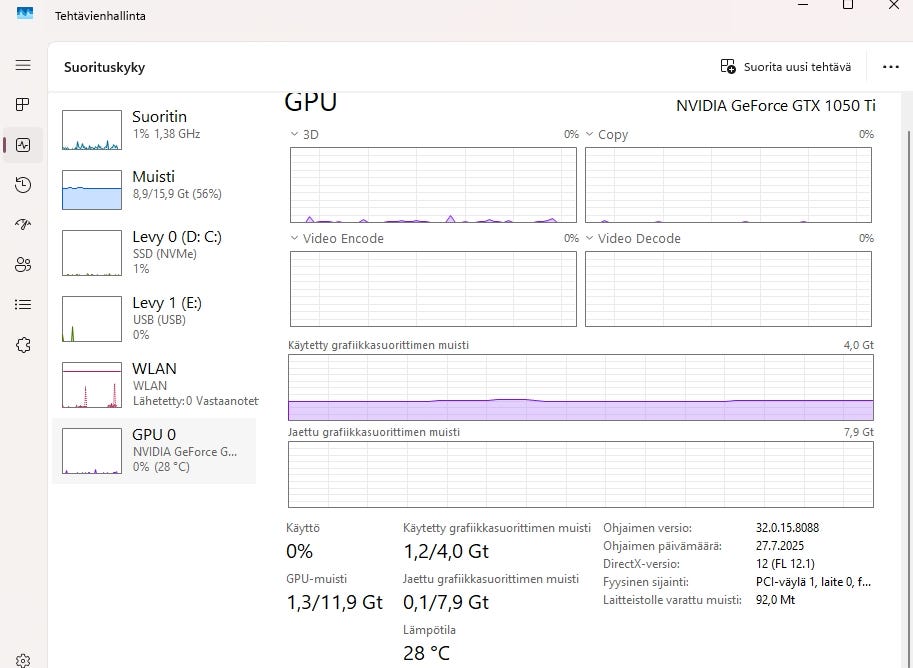Click the three-dot more options button
Viewport: 913px width, 668px height.
pyautogui.click(x=891, y=67)
